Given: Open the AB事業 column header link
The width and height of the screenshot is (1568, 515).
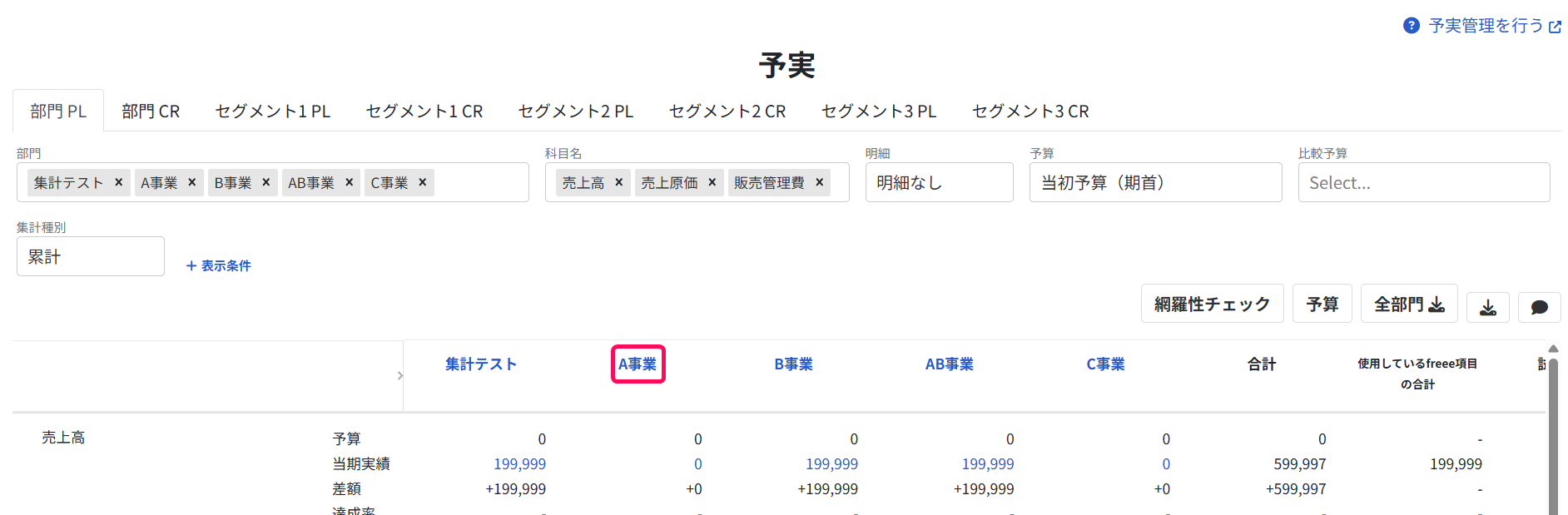Looking at the screenshot, I should (950, 364).
